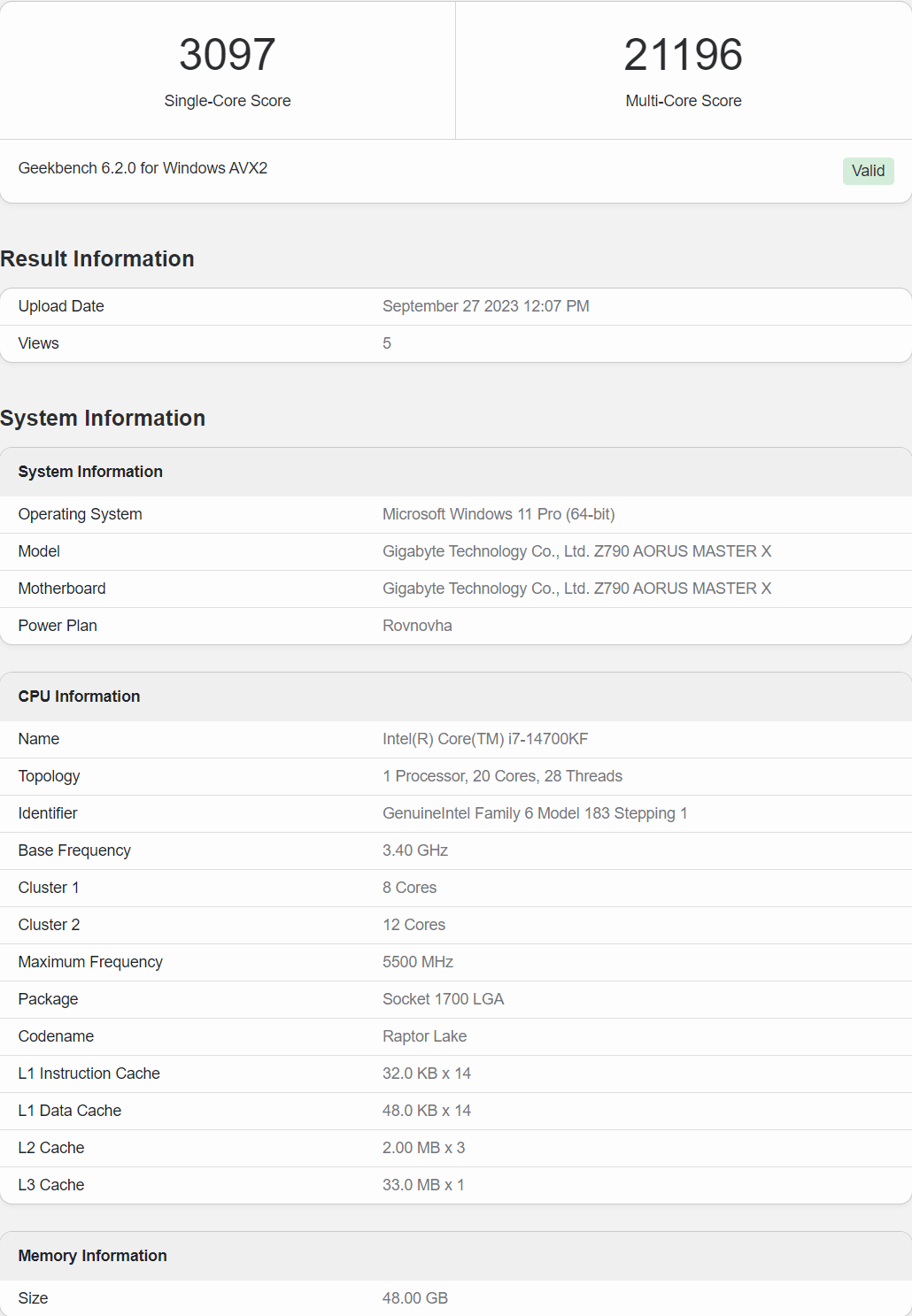Click the Result Information heading

point(97,258)
